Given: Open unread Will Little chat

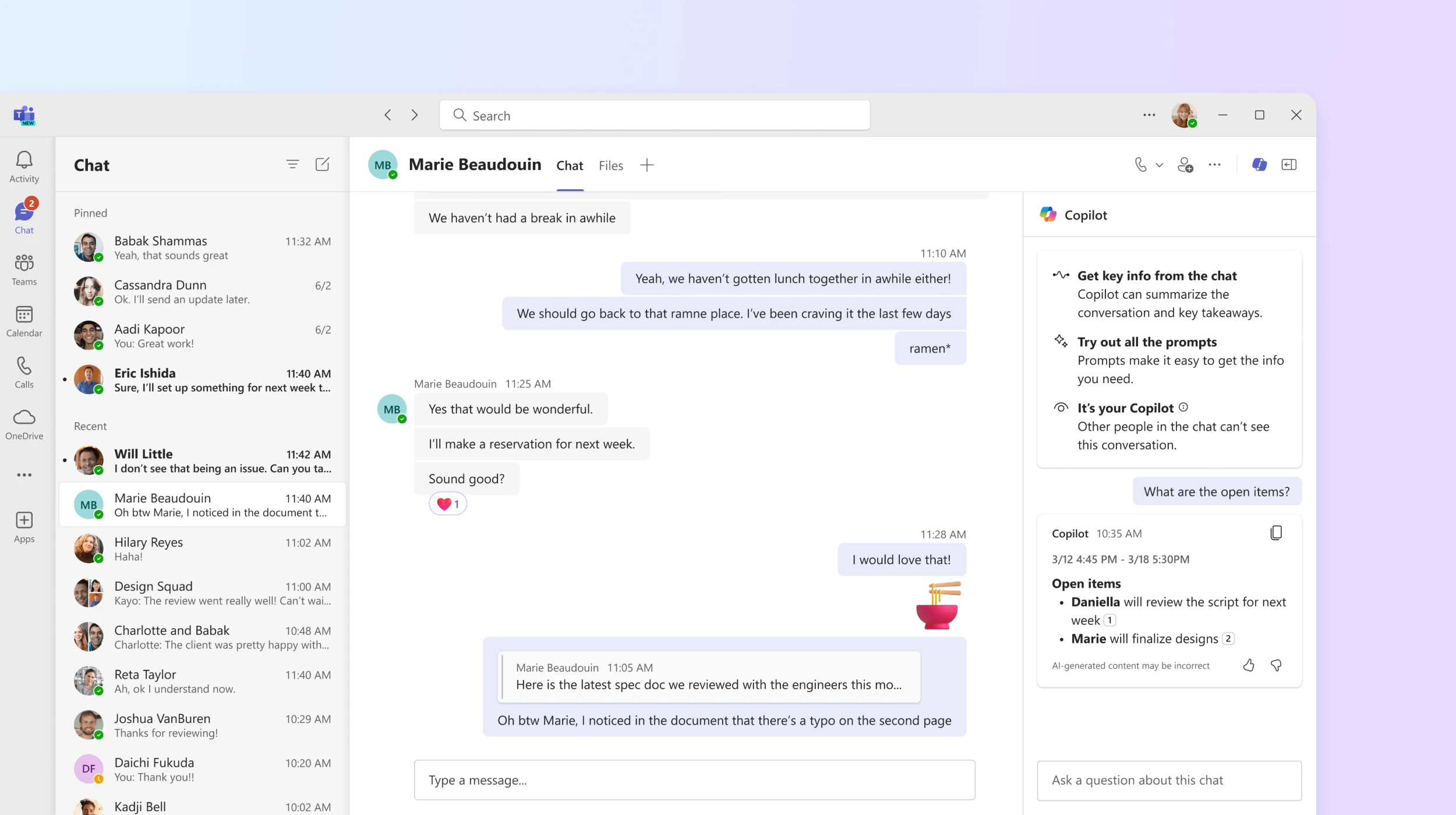Looking at the screenshot, I should 203,460.
